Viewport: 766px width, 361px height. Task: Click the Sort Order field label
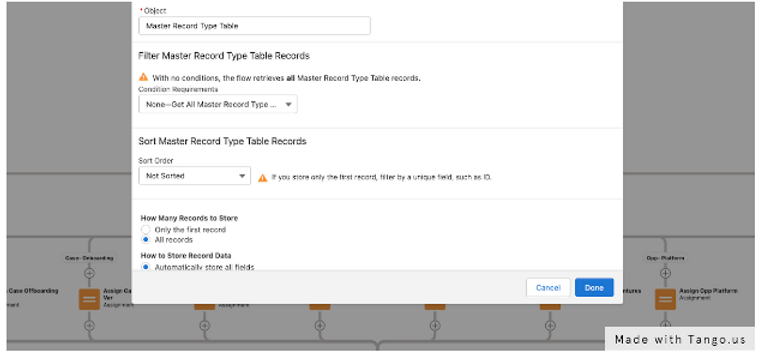(x=156, y=160)
